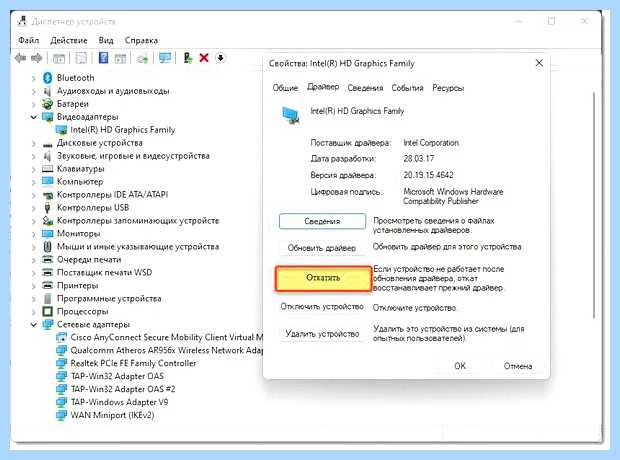The height and width of the screenshot is (460, 620).
Task: Switch to the Сведения tab
Action: coord(365,88)
